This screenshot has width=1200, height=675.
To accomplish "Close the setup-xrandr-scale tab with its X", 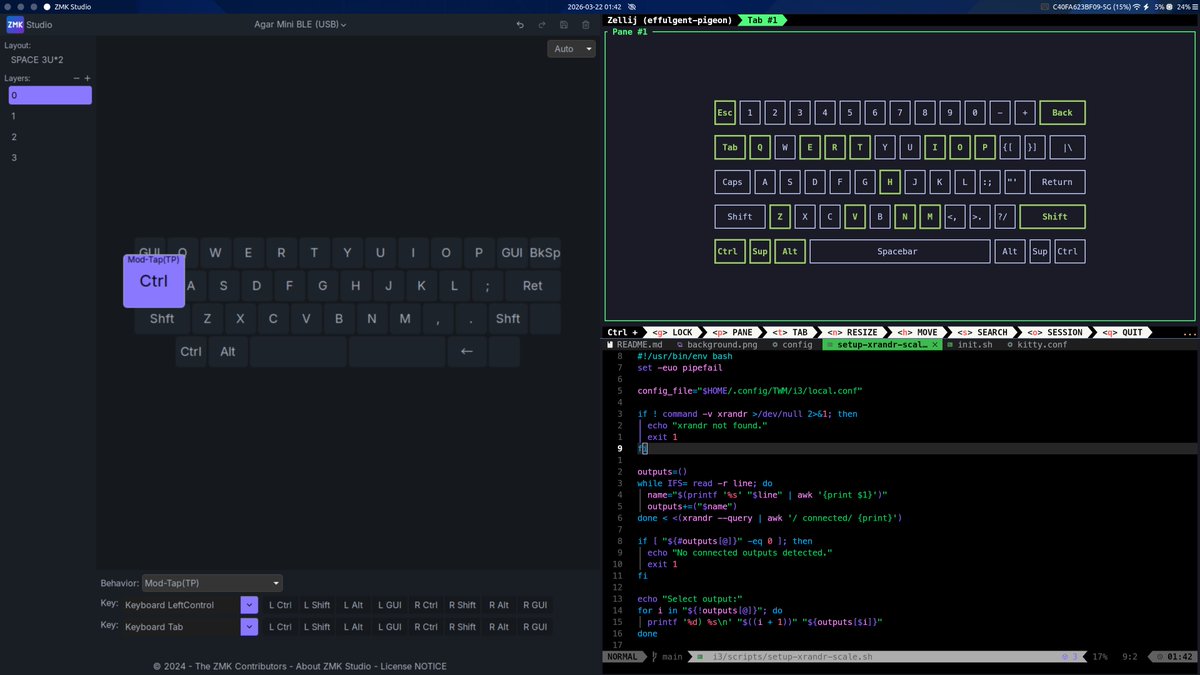I will coord(935,344).
